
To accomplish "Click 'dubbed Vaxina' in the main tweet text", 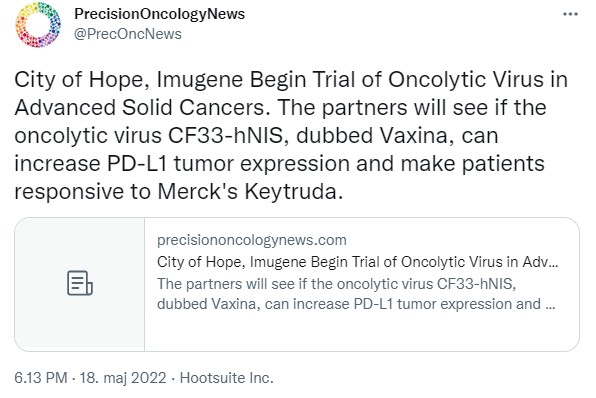I will point(371,135).
